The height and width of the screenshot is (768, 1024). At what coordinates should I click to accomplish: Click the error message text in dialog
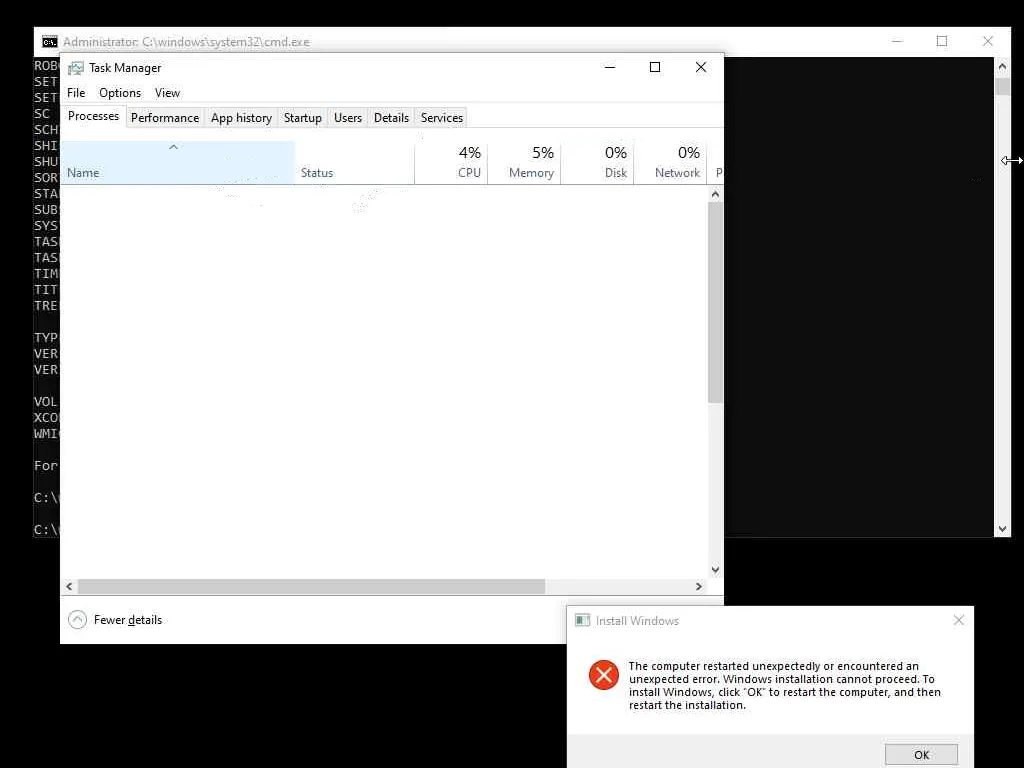(784, 685)
